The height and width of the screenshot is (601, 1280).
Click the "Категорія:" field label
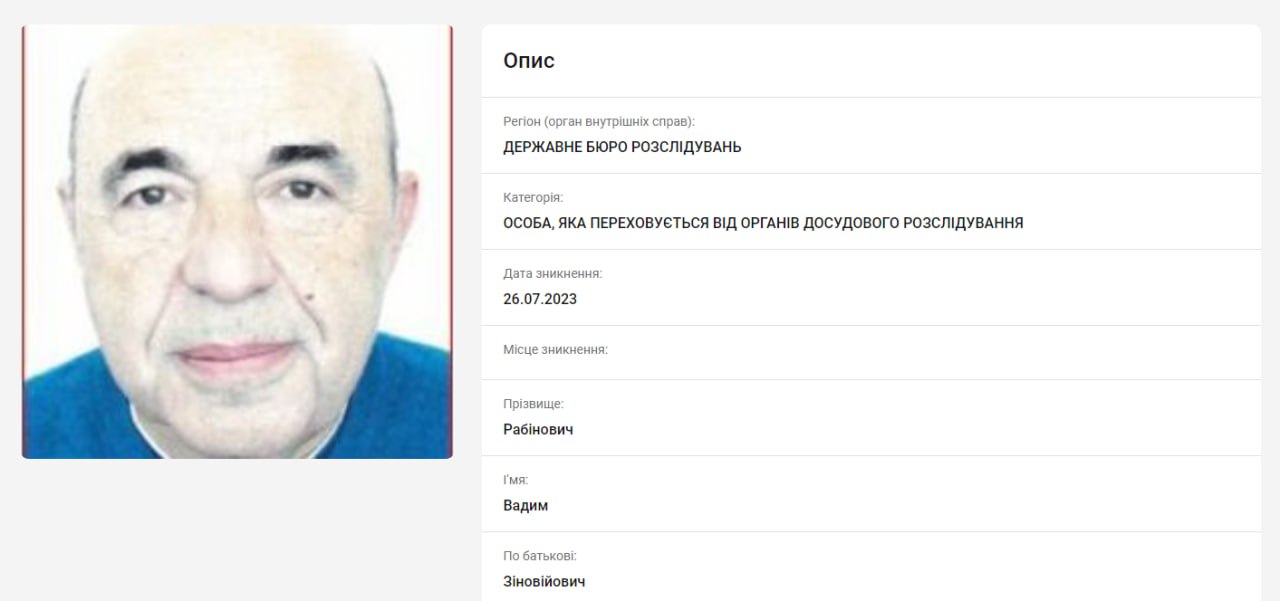tap(533, 198)
